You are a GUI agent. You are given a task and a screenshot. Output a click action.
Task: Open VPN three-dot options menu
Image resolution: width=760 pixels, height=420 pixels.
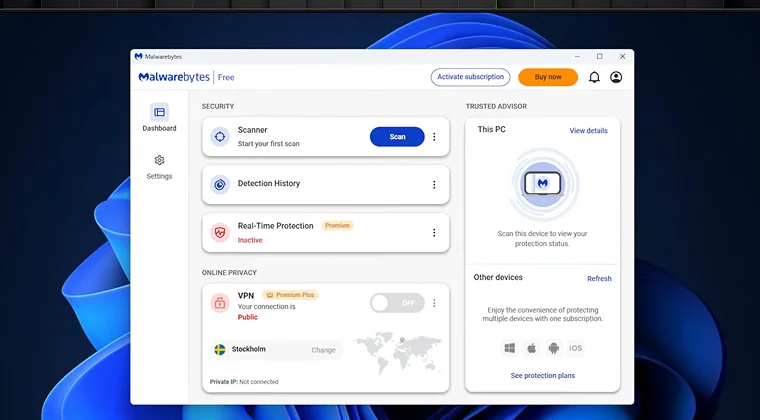pos(434,303)
